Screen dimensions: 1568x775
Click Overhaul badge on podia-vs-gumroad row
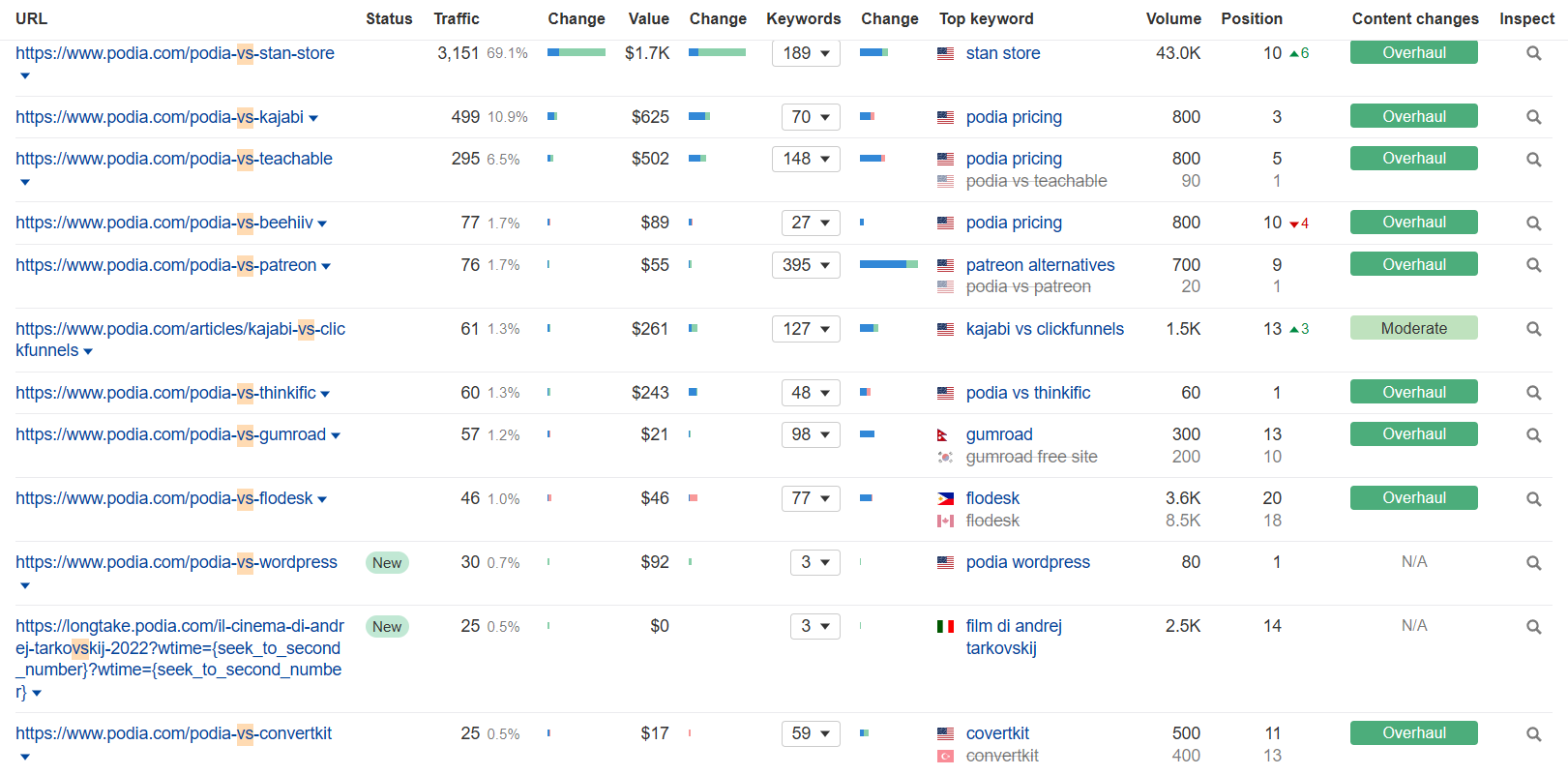tap(1414, 433)
